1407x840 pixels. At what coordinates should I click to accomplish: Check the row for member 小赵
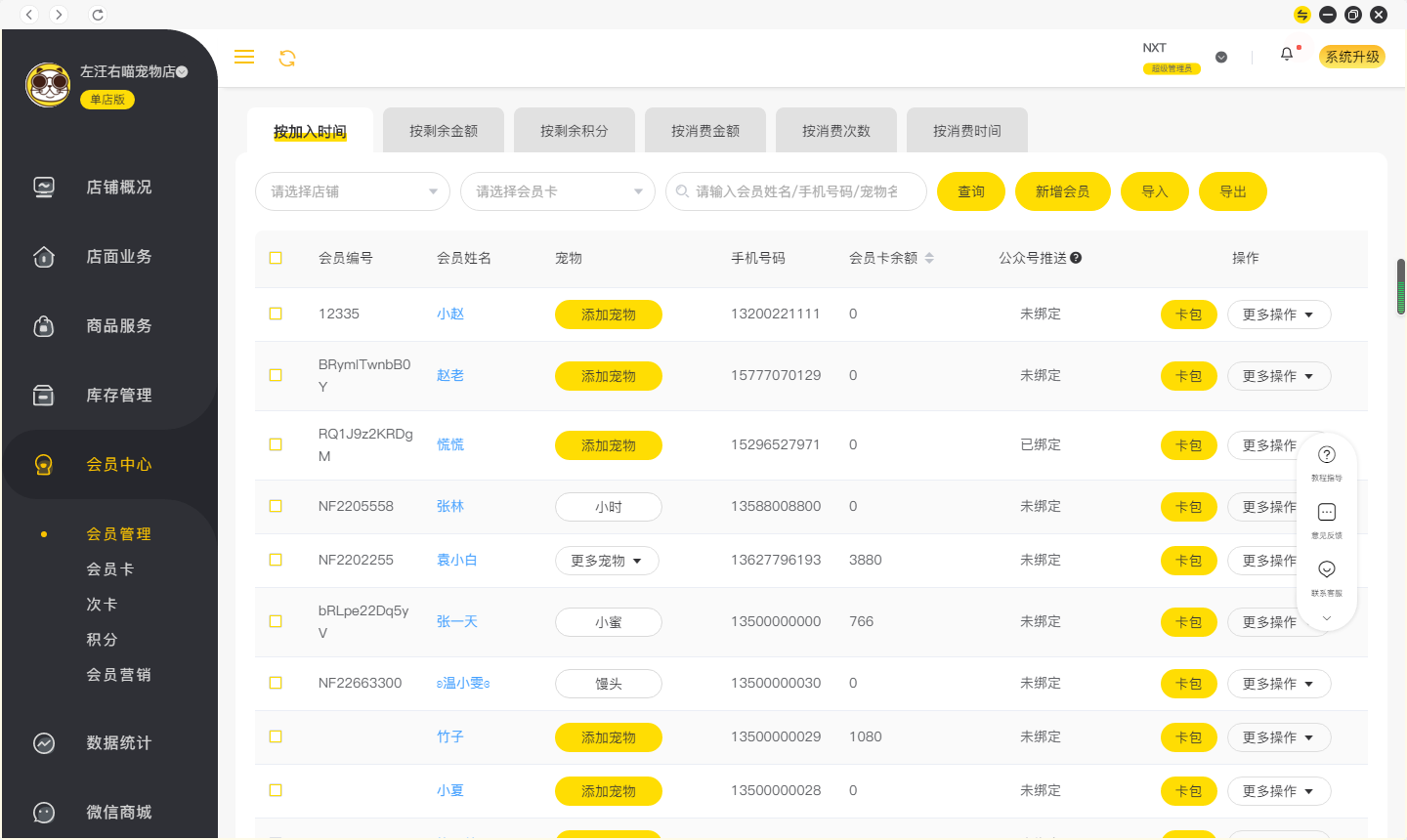(276, 314)
